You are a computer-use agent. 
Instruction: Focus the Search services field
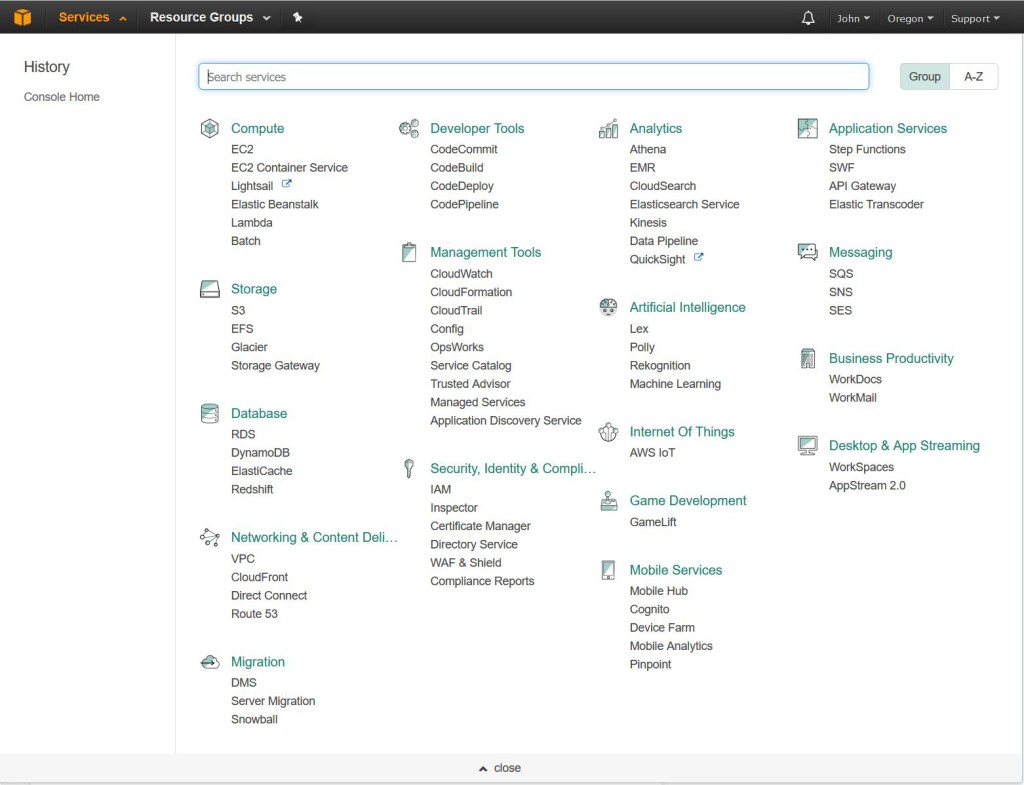(x=534, y=76)
